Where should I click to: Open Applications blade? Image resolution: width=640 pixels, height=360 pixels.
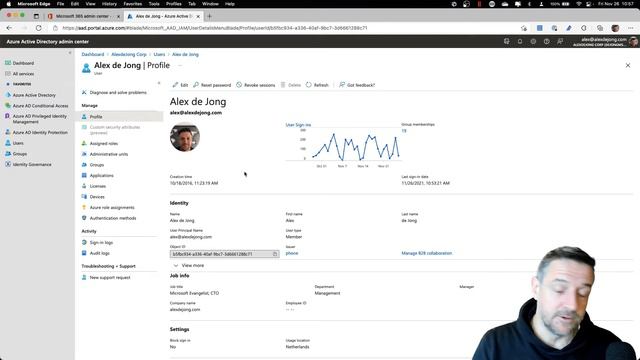pos(102,176)
